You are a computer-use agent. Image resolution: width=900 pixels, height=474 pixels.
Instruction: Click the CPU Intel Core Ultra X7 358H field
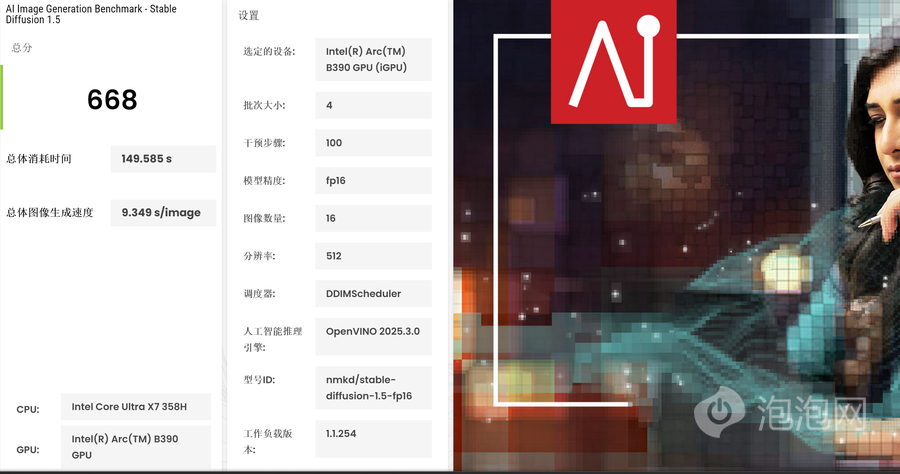(x=136, y=407)
